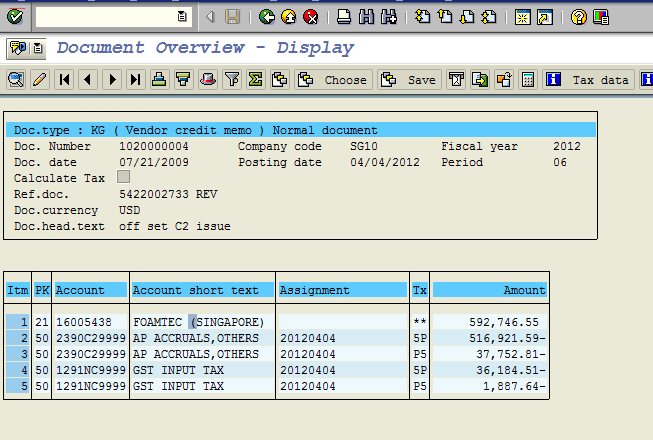The width and height of the screenshot is (653, 440).
Task: Click the Save layout button
Action: pyautogui.click(x=409, y=80)
